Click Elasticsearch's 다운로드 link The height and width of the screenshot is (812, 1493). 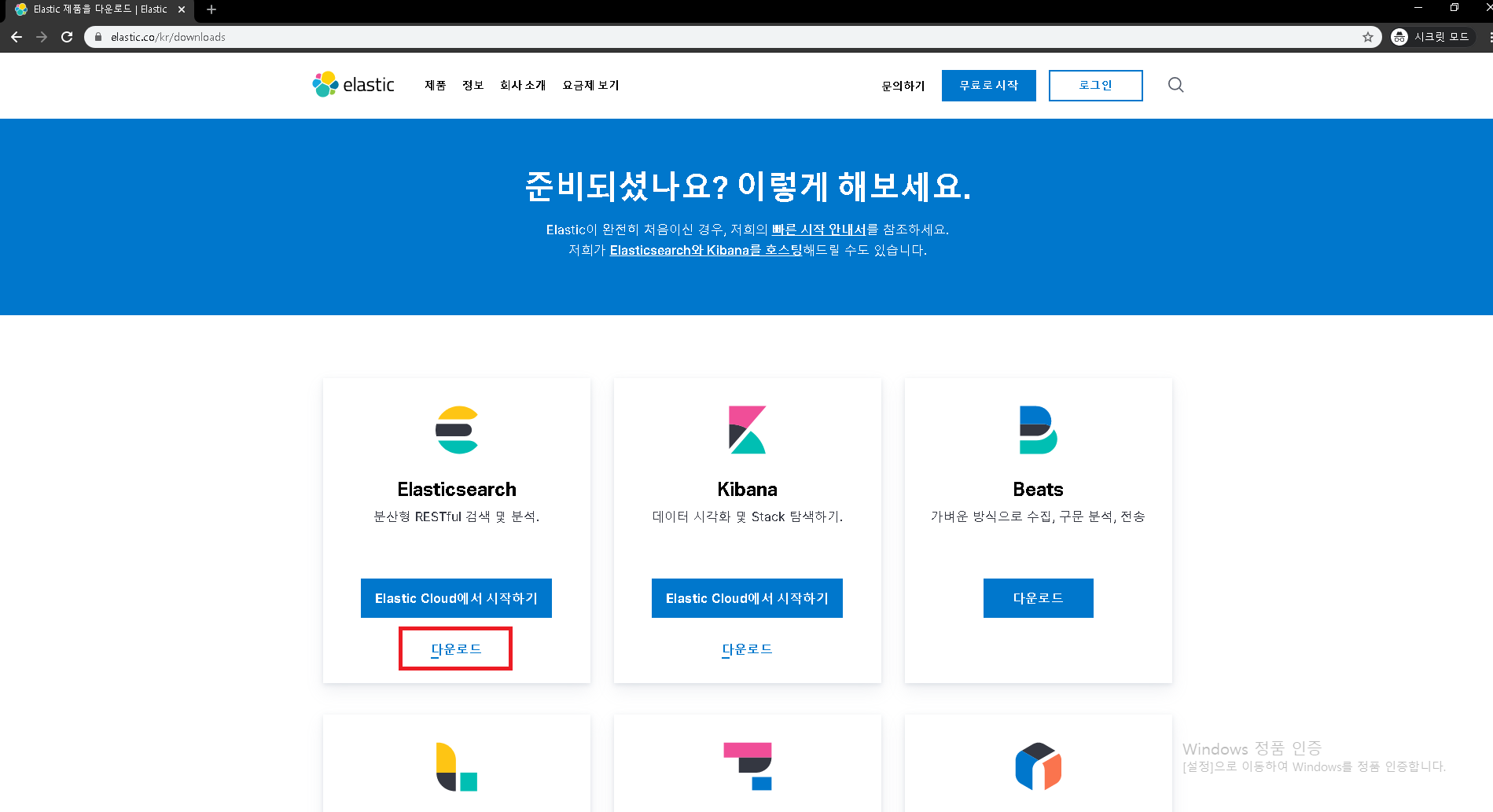[456, 649]
